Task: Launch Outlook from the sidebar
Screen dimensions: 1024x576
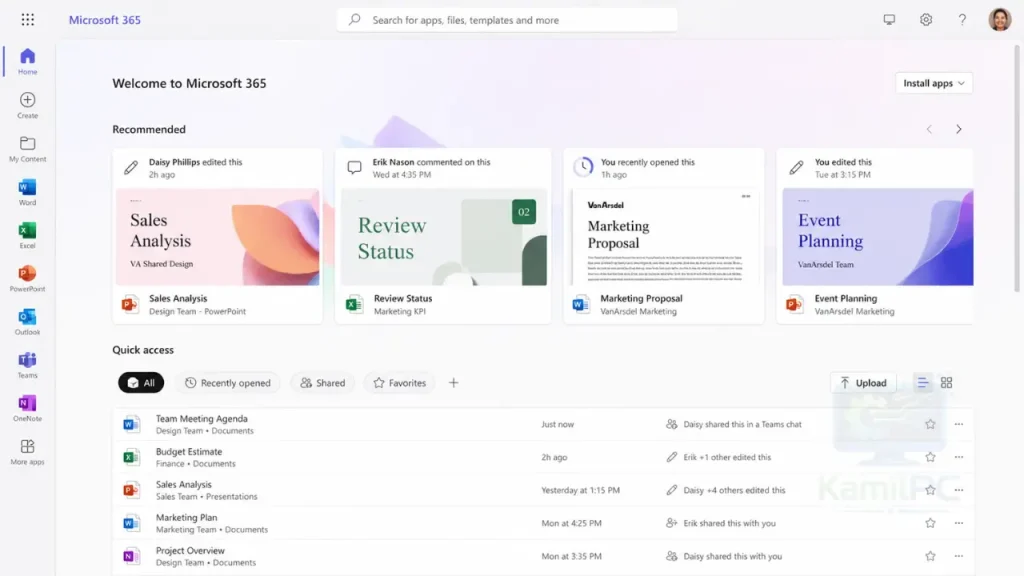Action: [x=27, y=322]
